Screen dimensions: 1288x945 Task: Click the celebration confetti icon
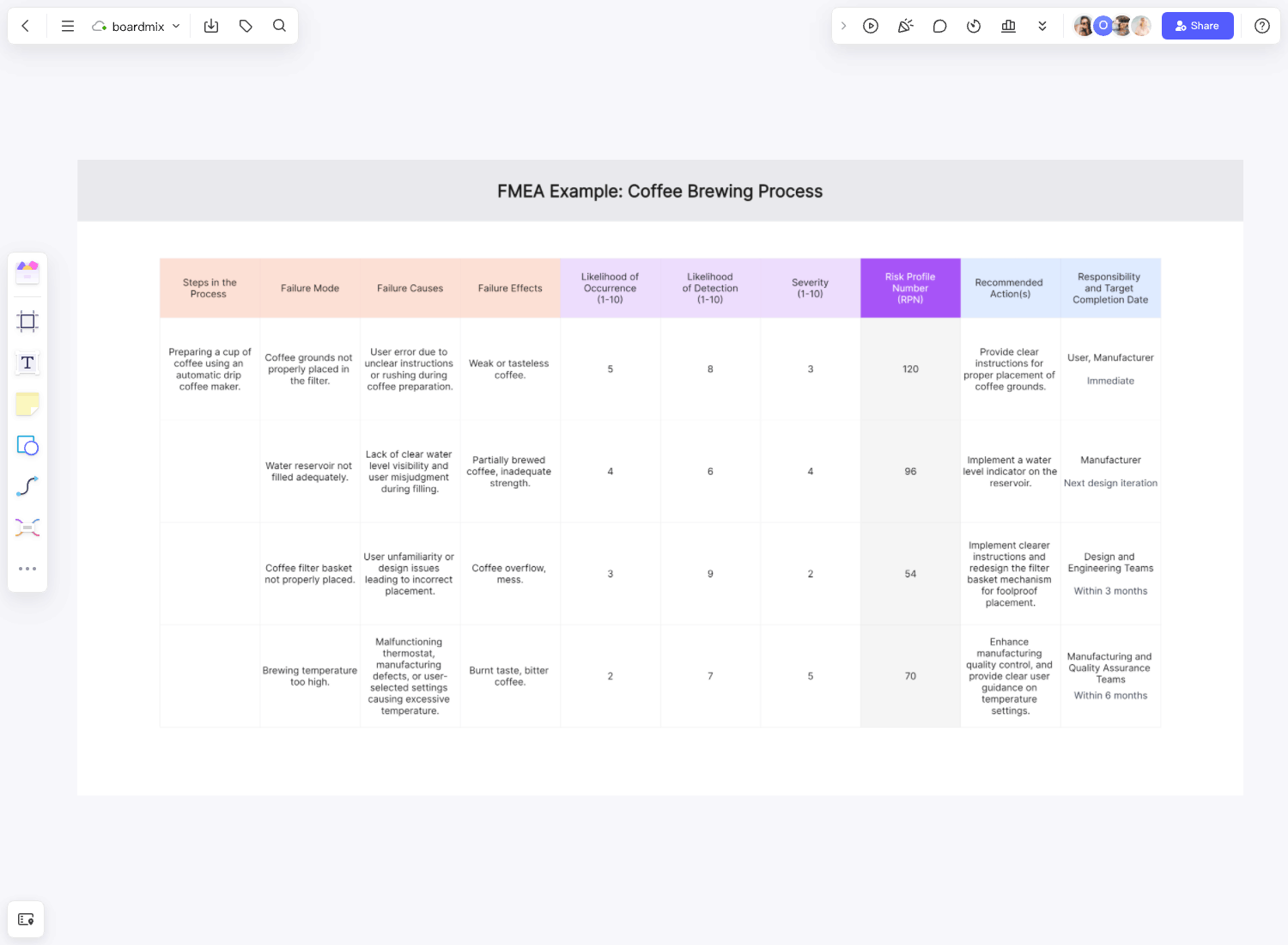905,26
